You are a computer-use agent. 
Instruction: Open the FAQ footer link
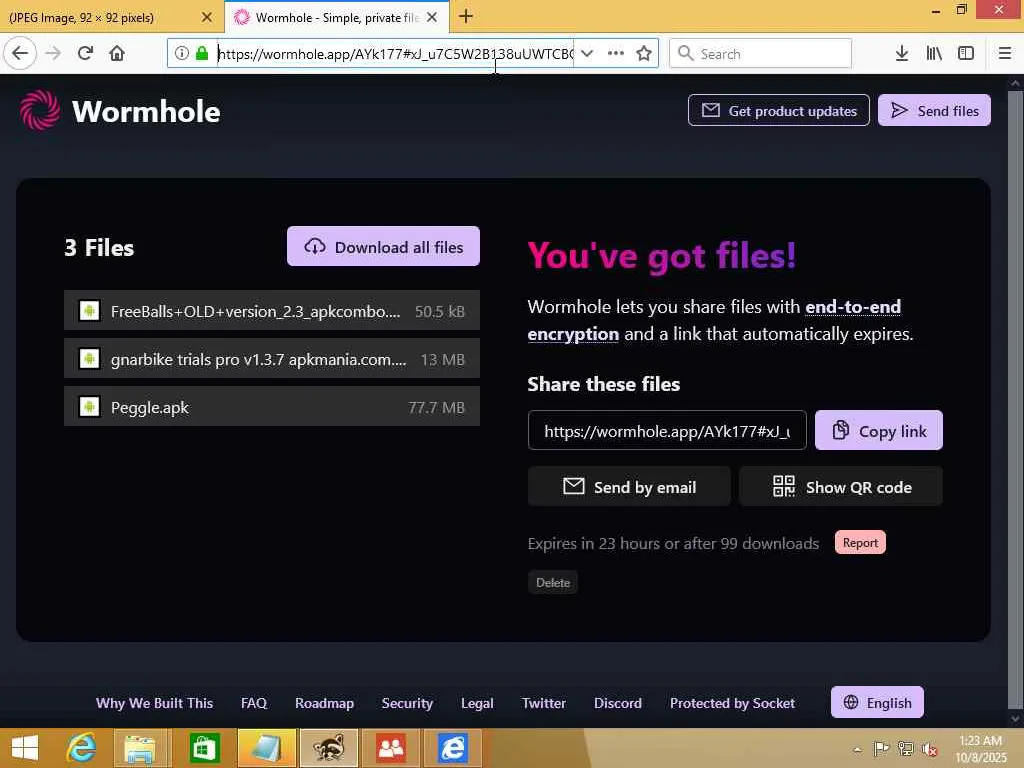254,703
